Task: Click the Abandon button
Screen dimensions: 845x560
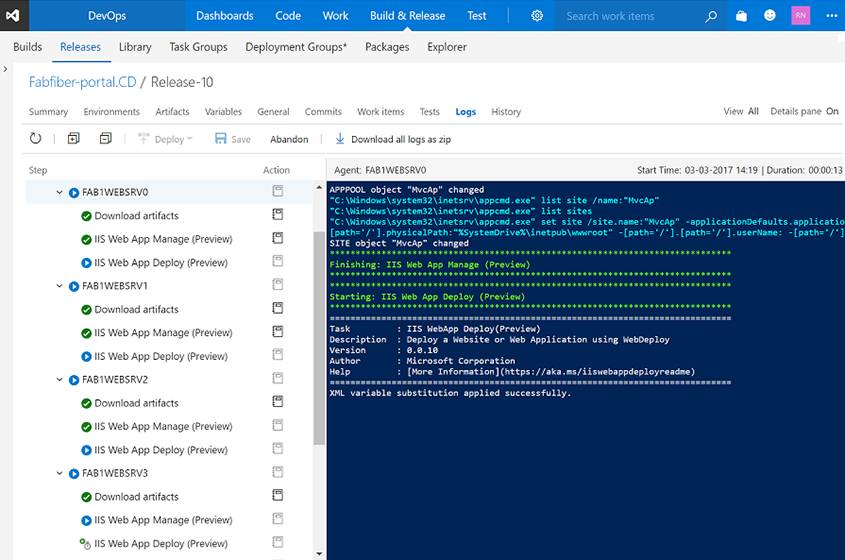Action: (x=289, y=139)
